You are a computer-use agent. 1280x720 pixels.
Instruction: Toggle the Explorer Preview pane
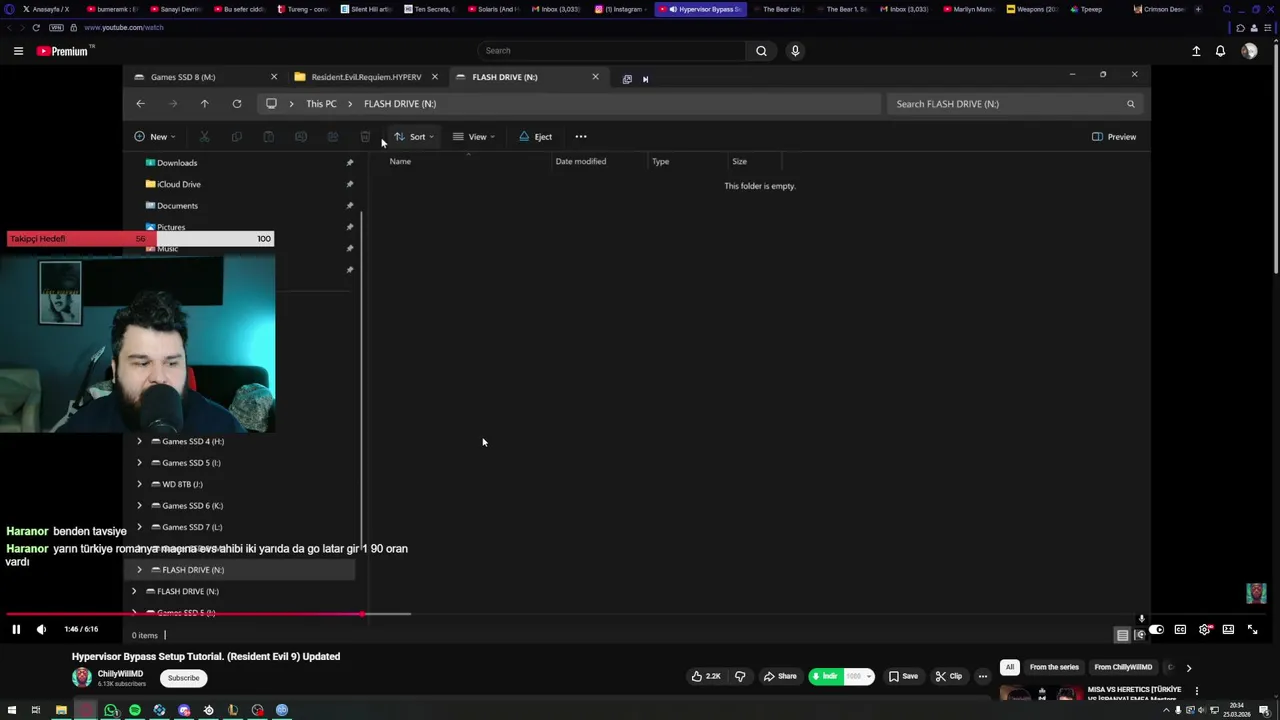tap(1114, 137)
